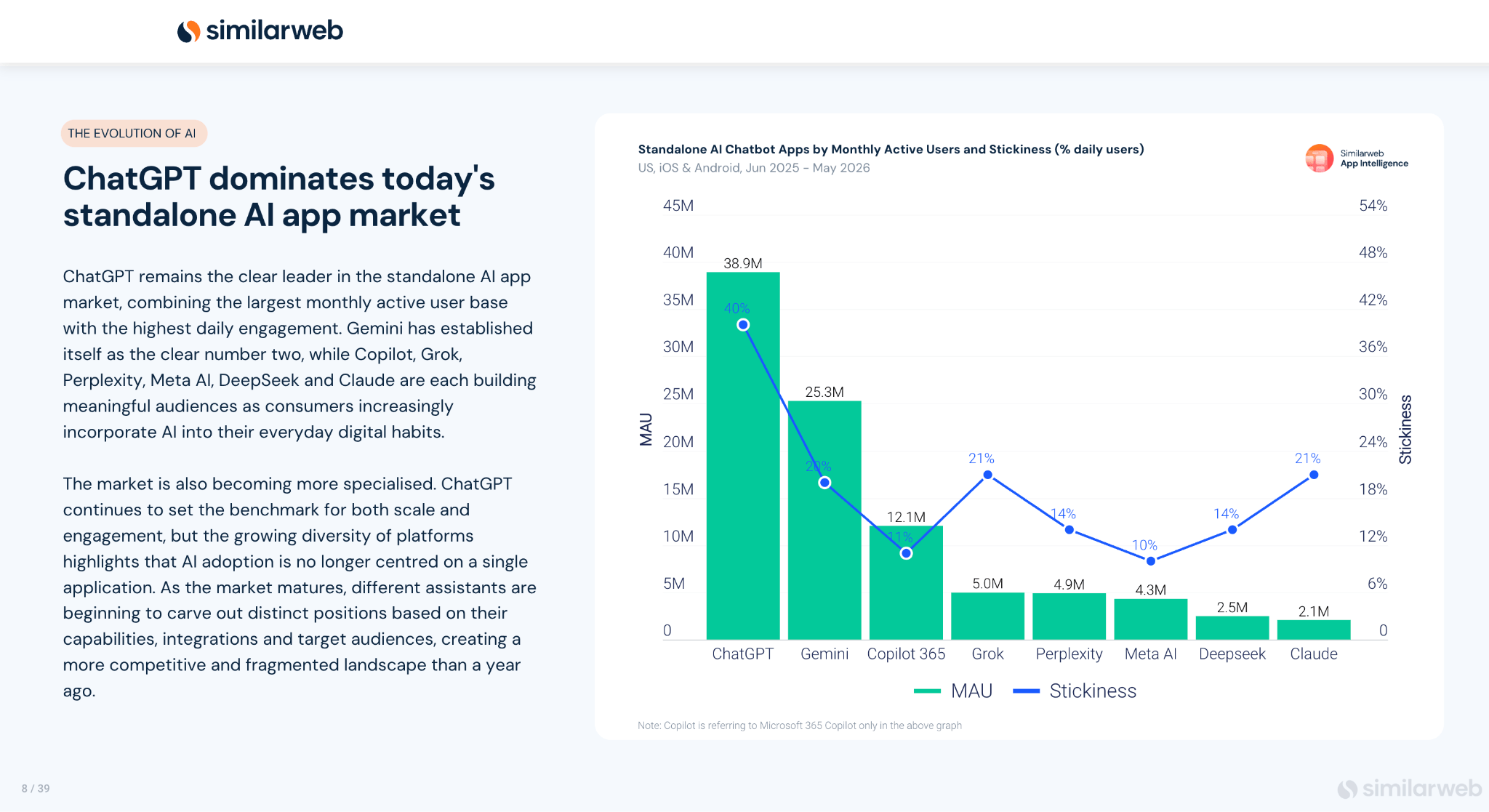
Task: Click the Gemini 25.3M MAU bar
Action: pos(824,520)
